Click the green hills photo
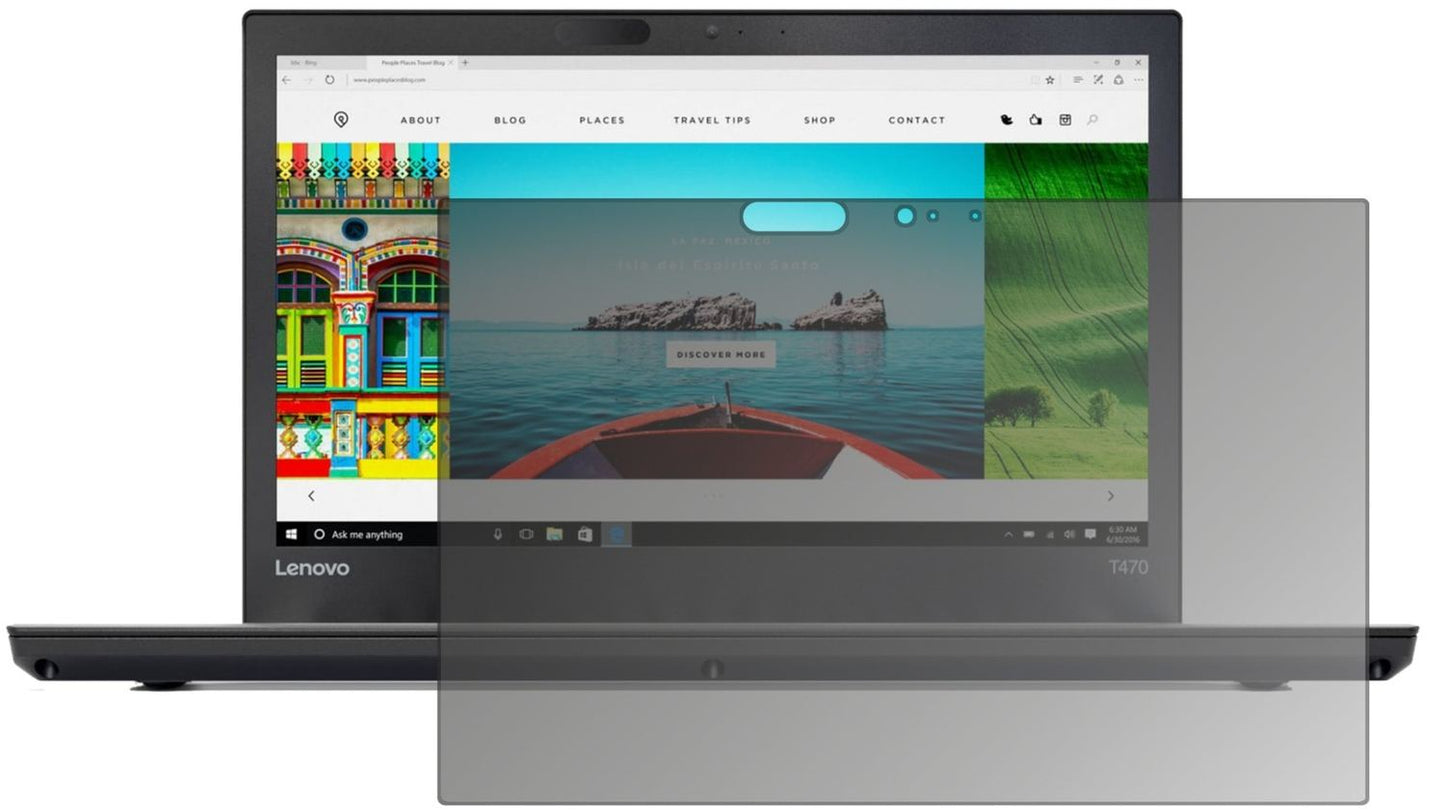Screen dimensions: 1445x810 point(1066,310)
